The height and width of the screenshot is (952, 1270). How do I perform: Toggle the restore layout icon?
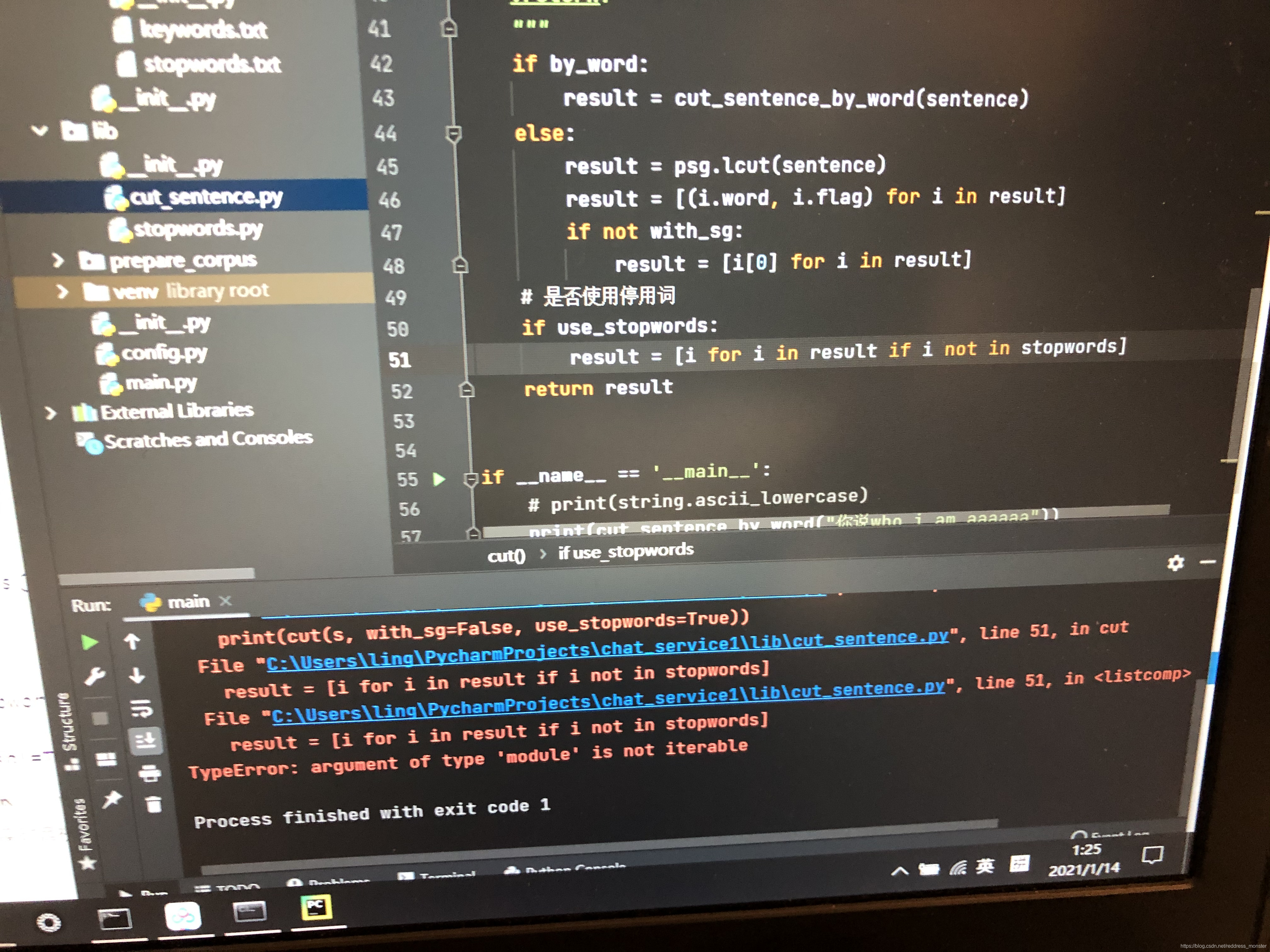[106, 760]
